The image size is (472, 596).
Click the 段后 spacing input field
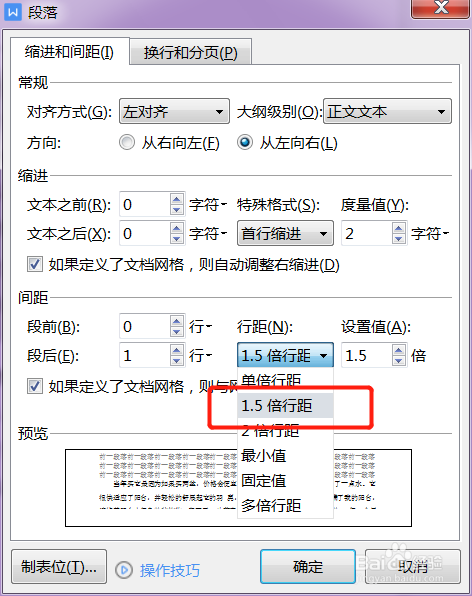click(144, 355)
